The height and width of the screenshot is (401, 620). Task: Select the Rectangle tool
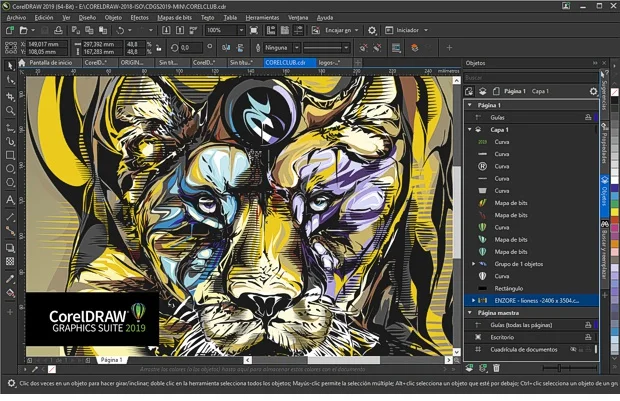pos(10,155)
